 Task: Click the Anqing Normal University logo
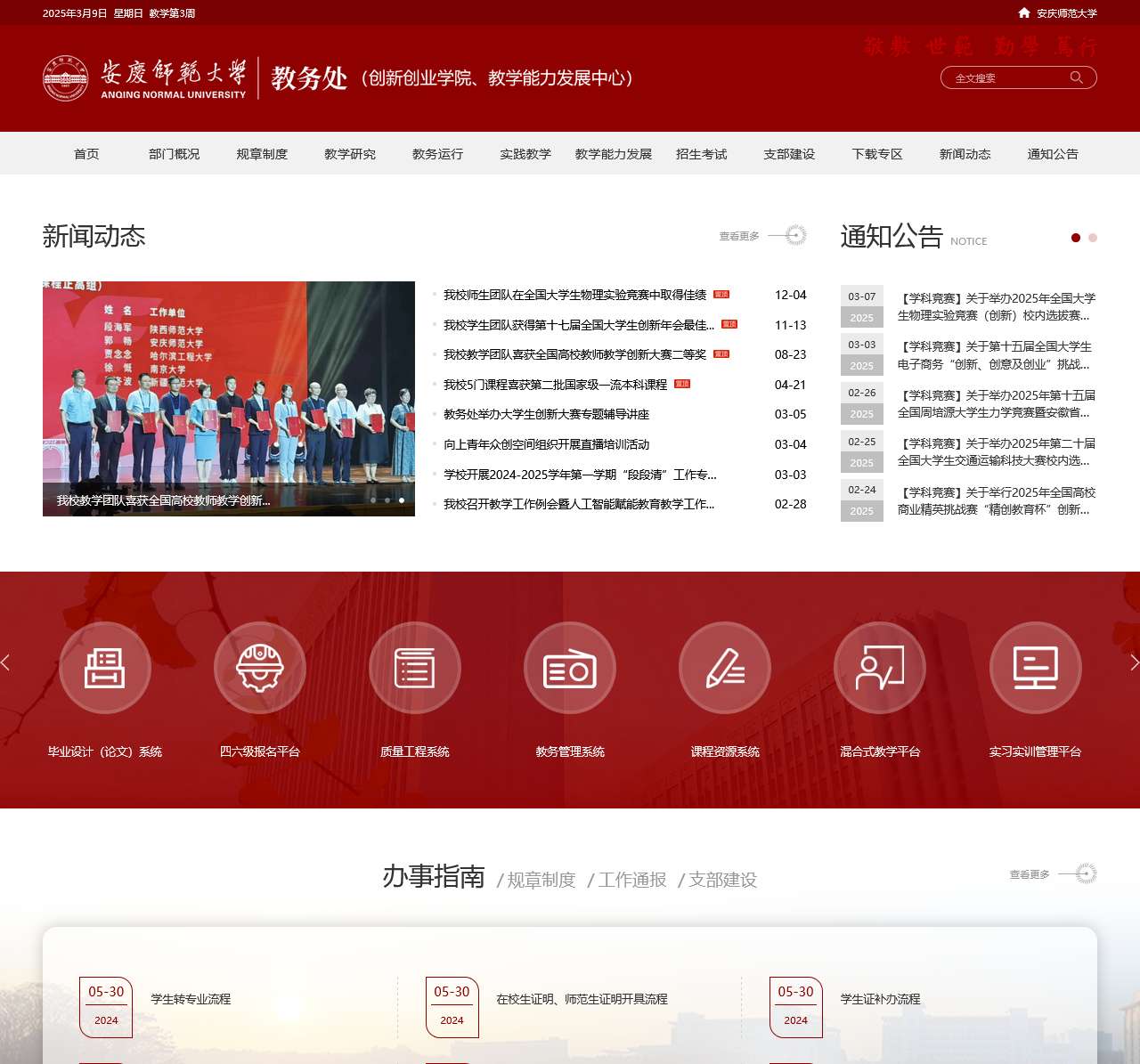[x=144, y=78]
